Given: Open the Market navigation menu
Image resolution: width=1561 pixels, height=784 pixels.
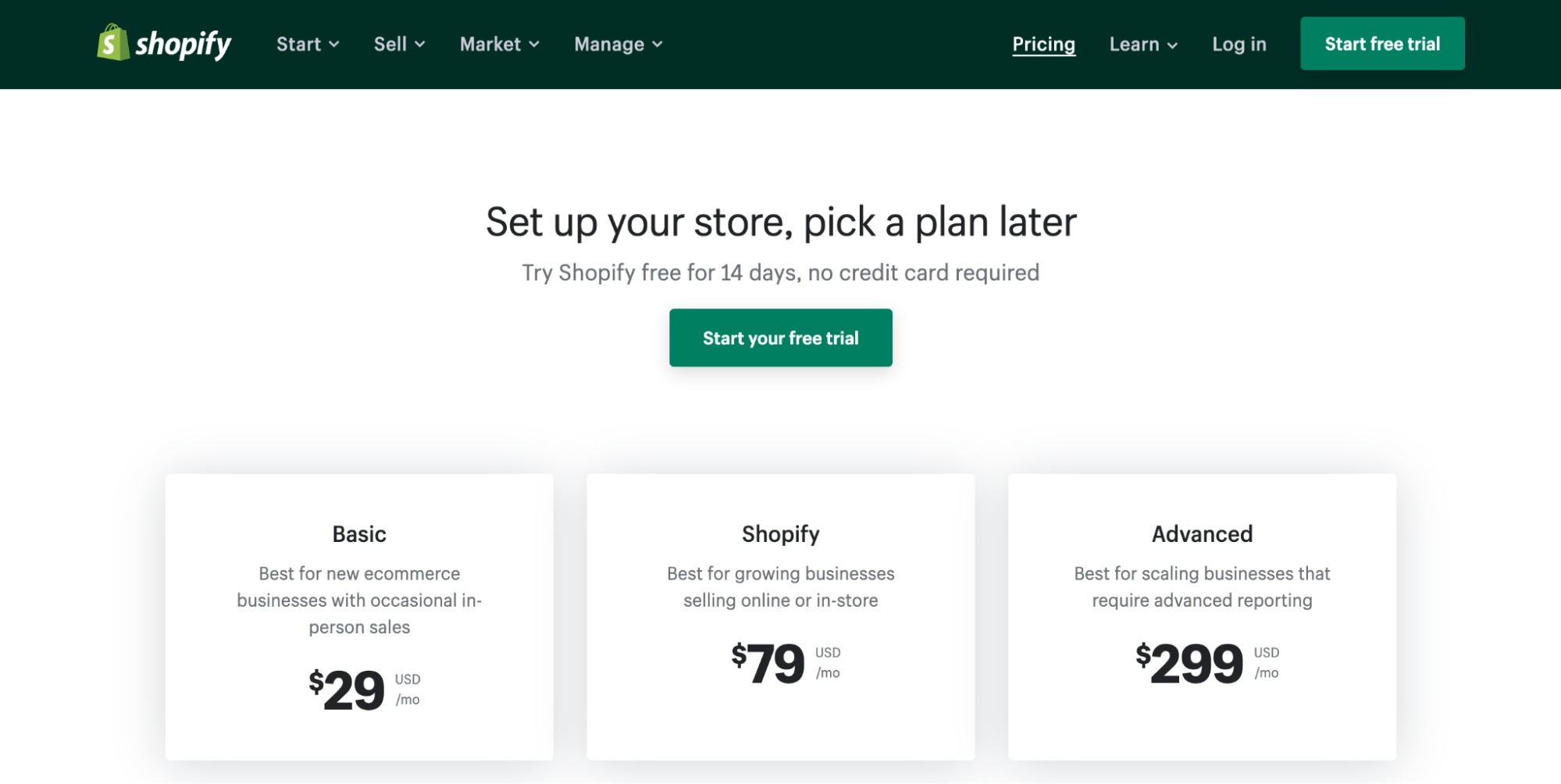Looking at the screenshot, I should click(x=490, y=45).
